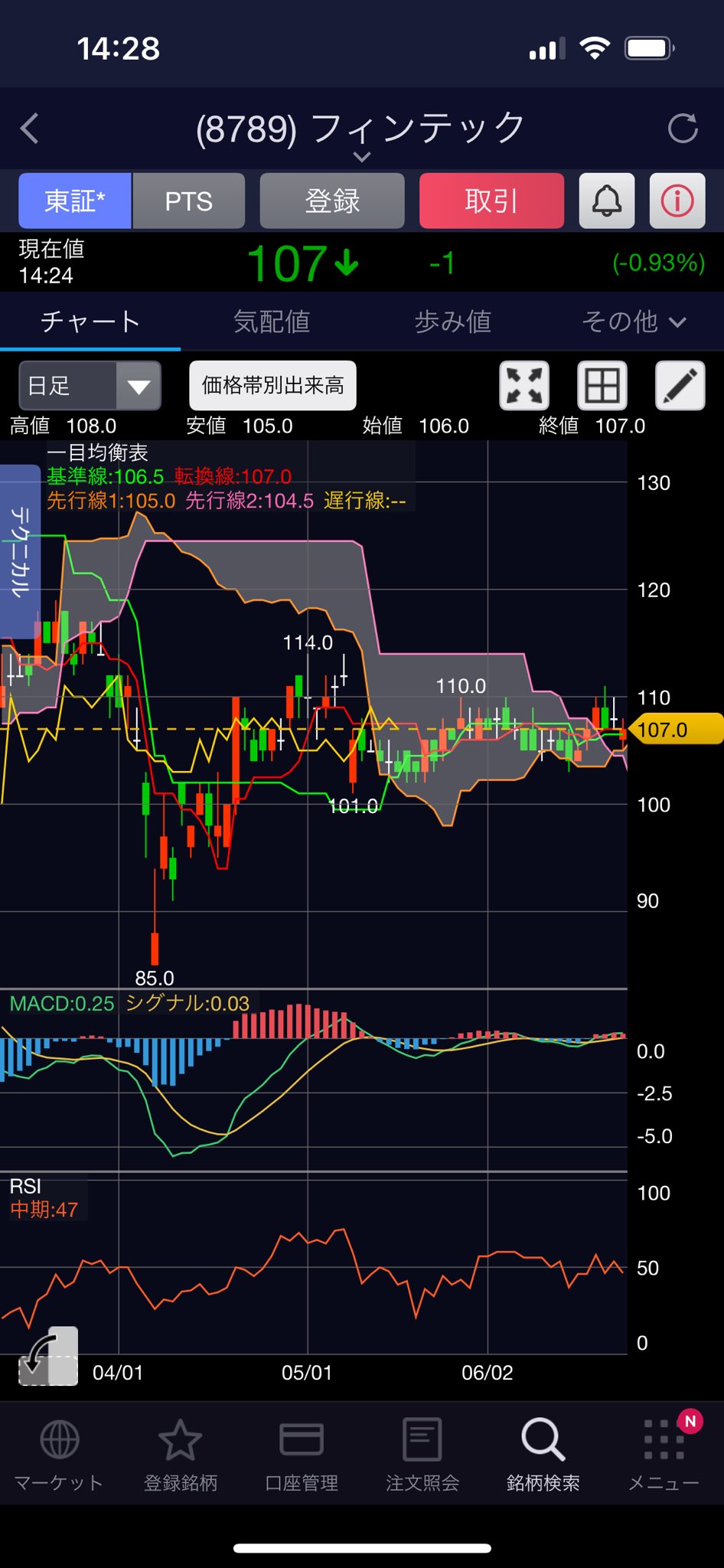Tap the 先行線1:105.0 legend
The height and width of the screenshot is (1568, 724).
[111, 501]
